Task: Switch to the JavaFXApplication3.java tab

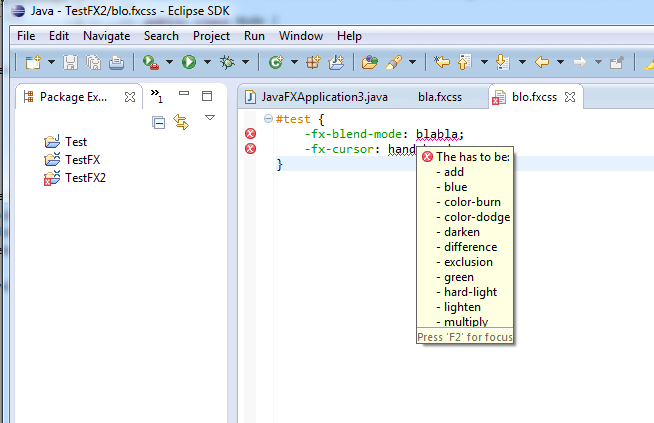Action: coord(309,97)
